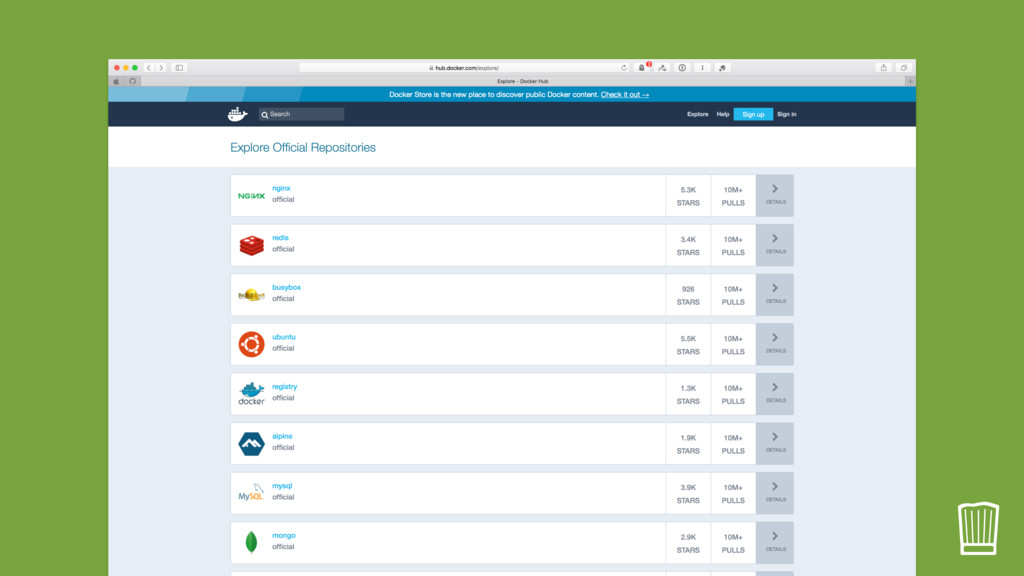Open the Explore nav item

tap(697, 114)
